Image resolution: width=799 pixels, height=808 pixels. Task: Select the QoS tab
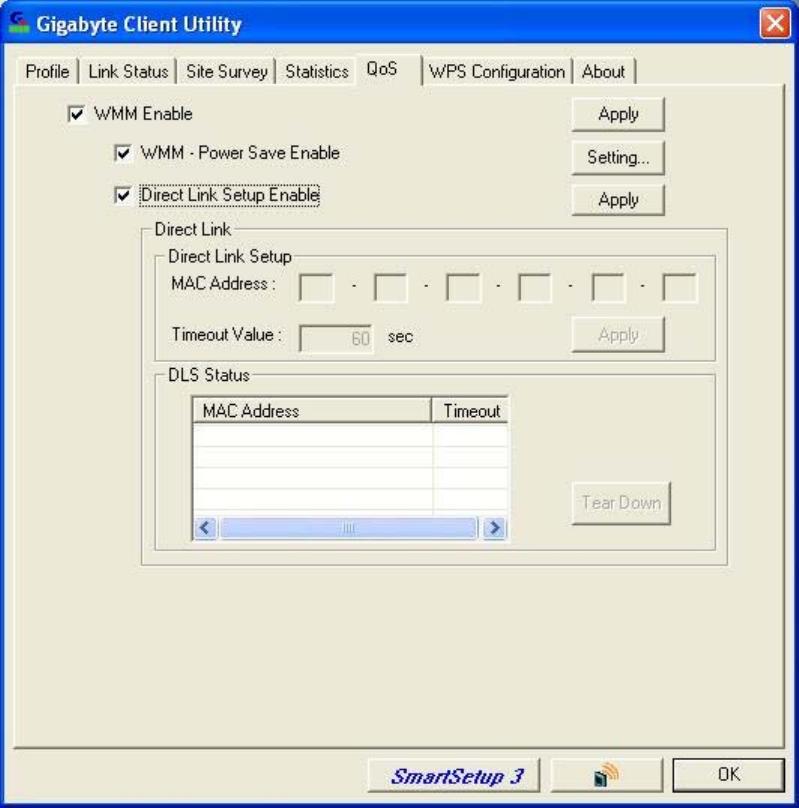pyautogui.click(x=388, y=69)
